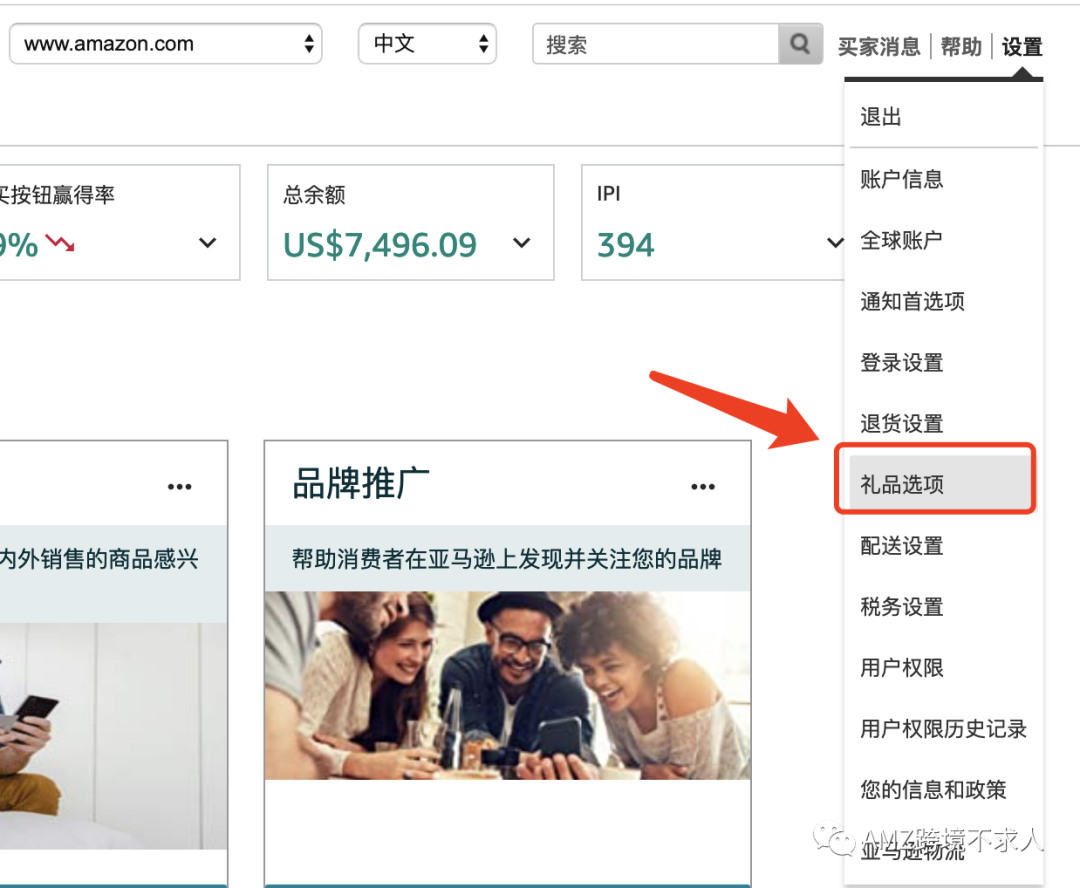Viewport: 1080px width, 888px height.
Task: Click inside the 搜索 search input field
Action: coord(650,43)
